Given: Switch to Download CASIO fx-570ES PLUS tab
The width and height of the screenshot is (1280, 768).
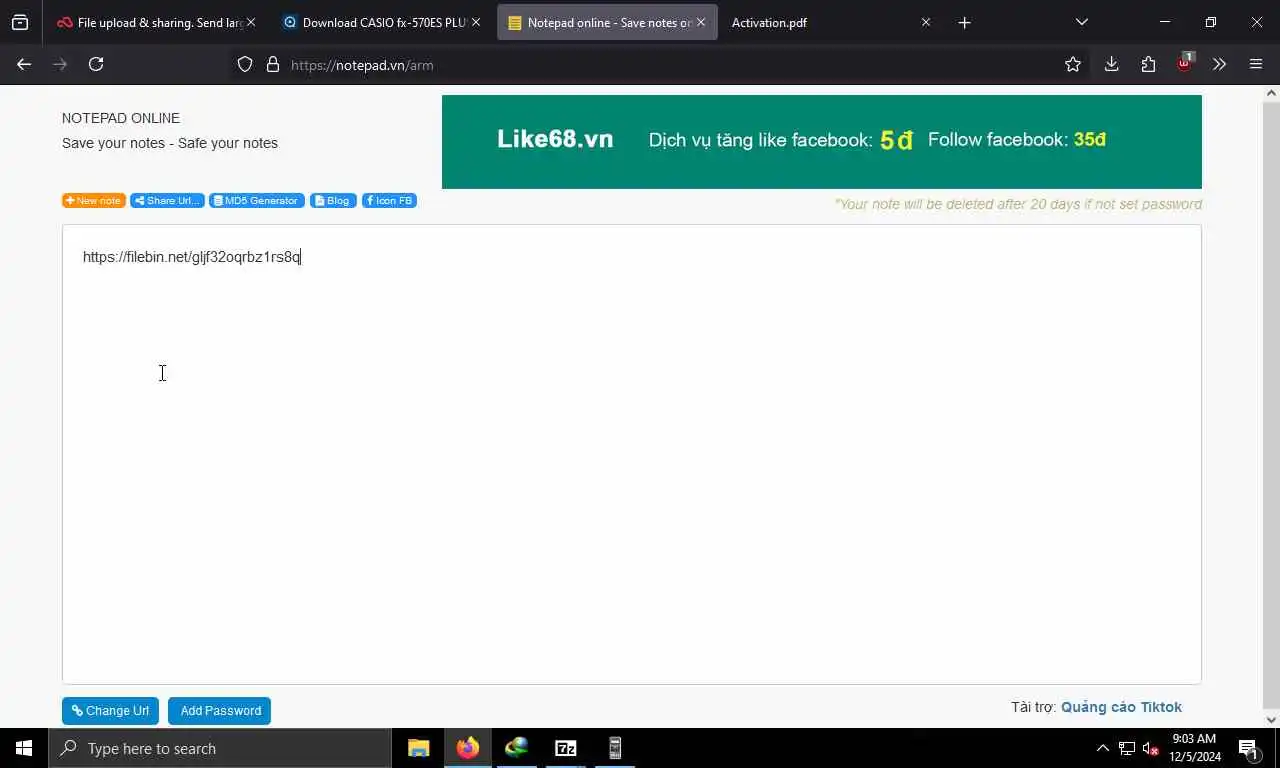Looking at the screenshot, I should 380,22.
